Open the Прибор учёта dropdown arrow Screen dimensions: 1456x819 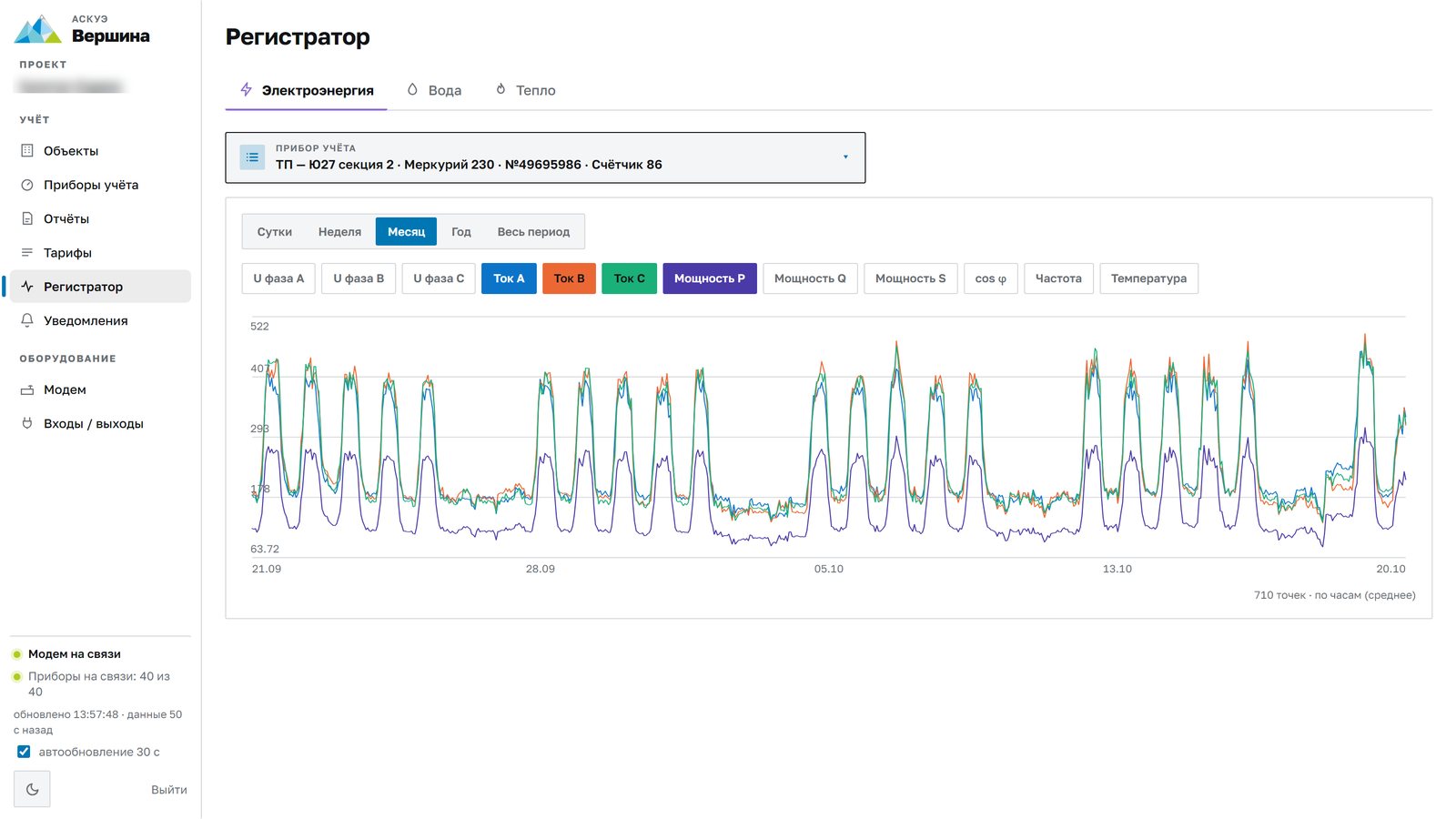[x=845, y=157]
